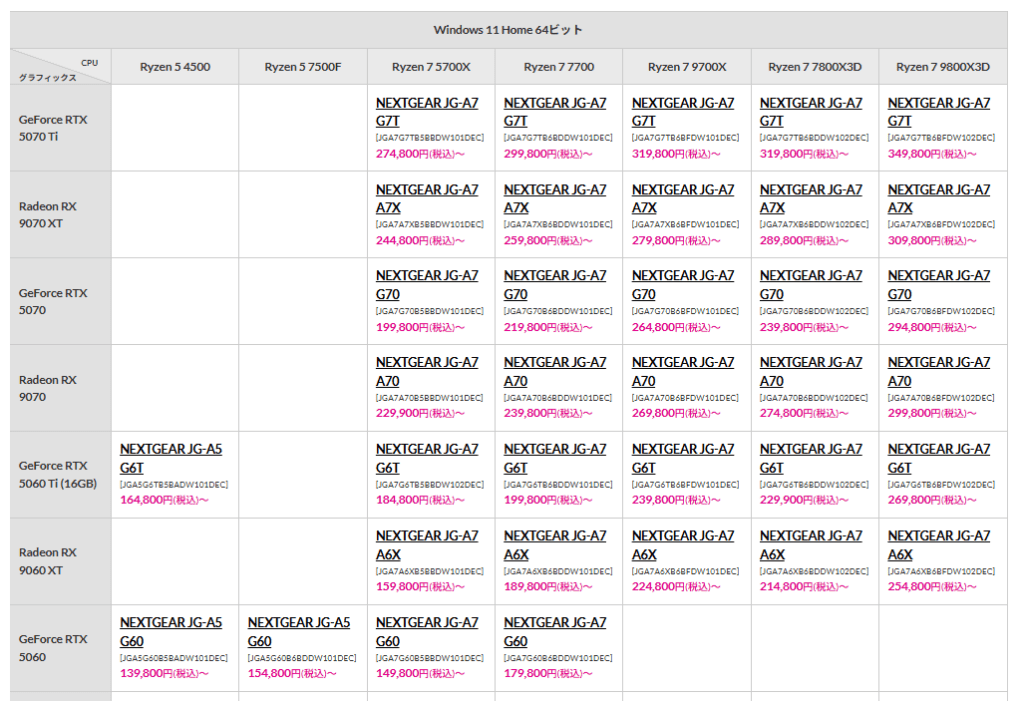Click the JG-A7A70 link priced 299,800円

[x=938, y=371]
